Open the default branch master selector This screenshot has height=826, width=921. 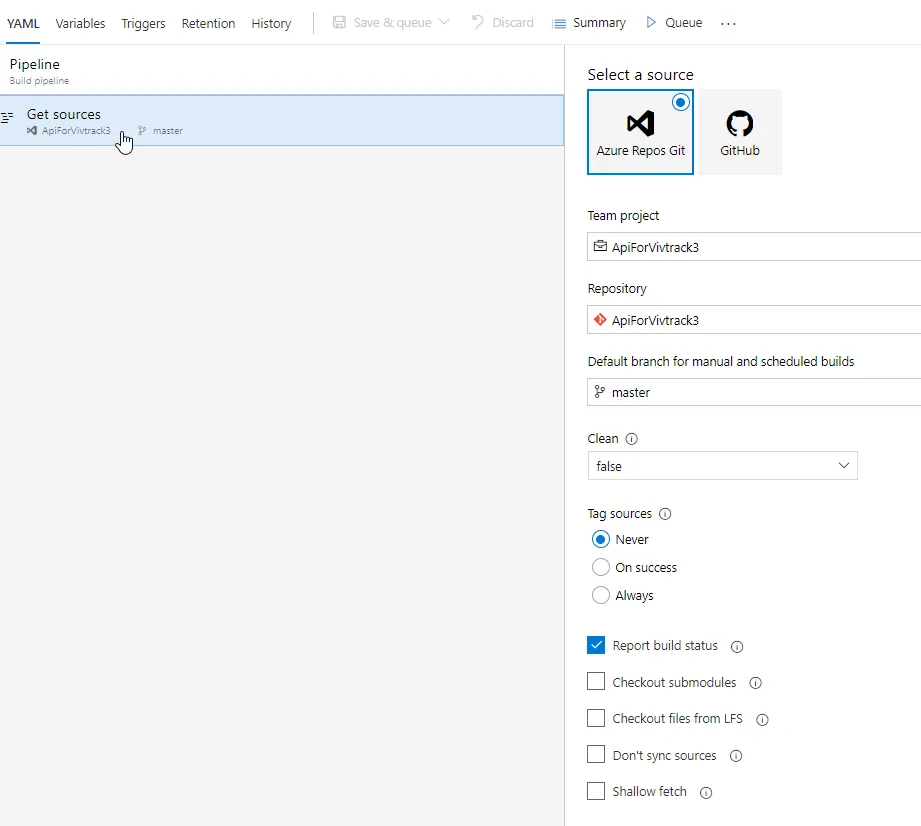754,393
